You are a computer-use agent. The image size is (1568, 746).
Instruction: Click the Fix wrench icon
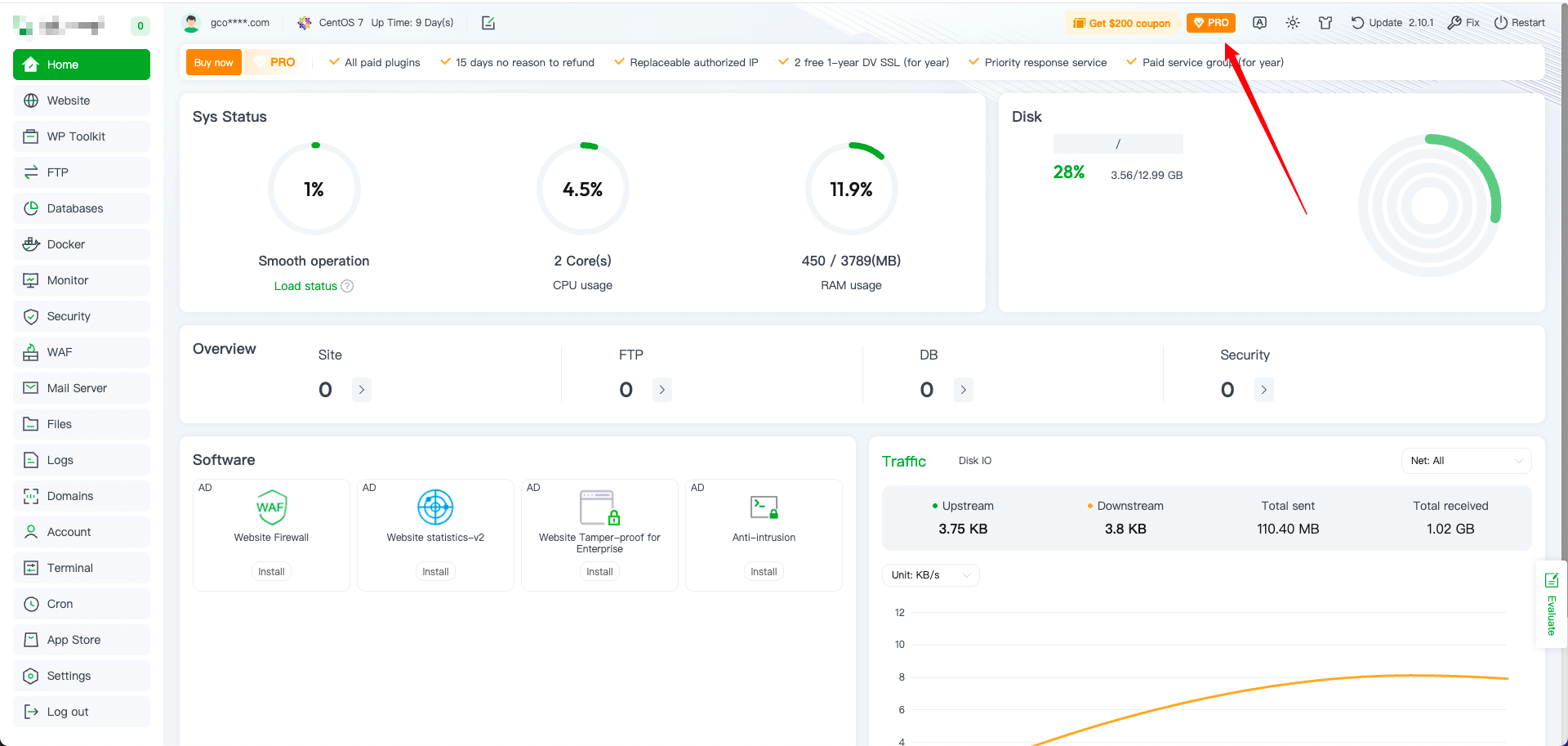click(x=1454, y=23)
